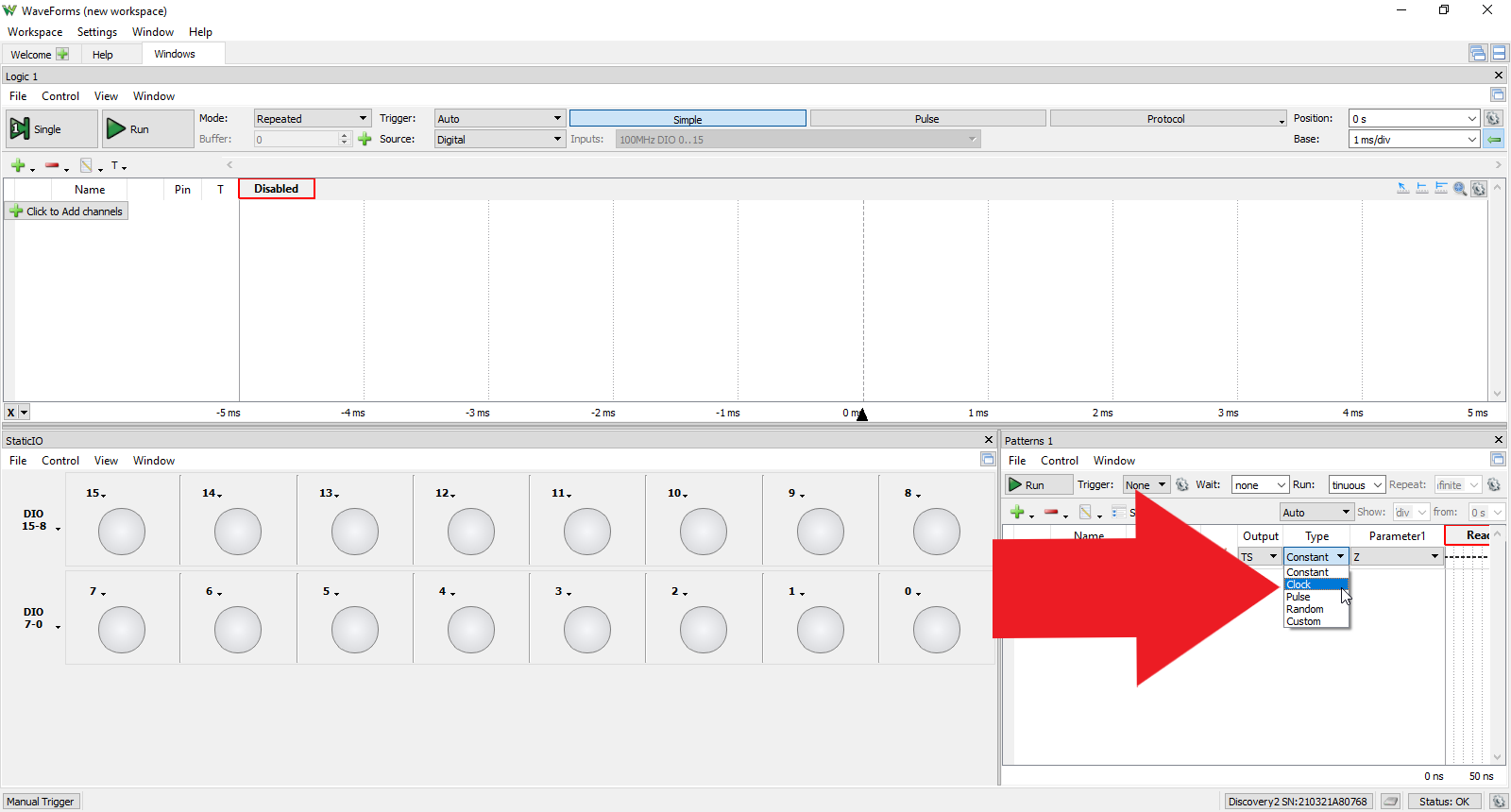Toggle the DIO 0 round button
This screenshot has height=812, width=1511.
pyautogui.click(x=937, y=630)
